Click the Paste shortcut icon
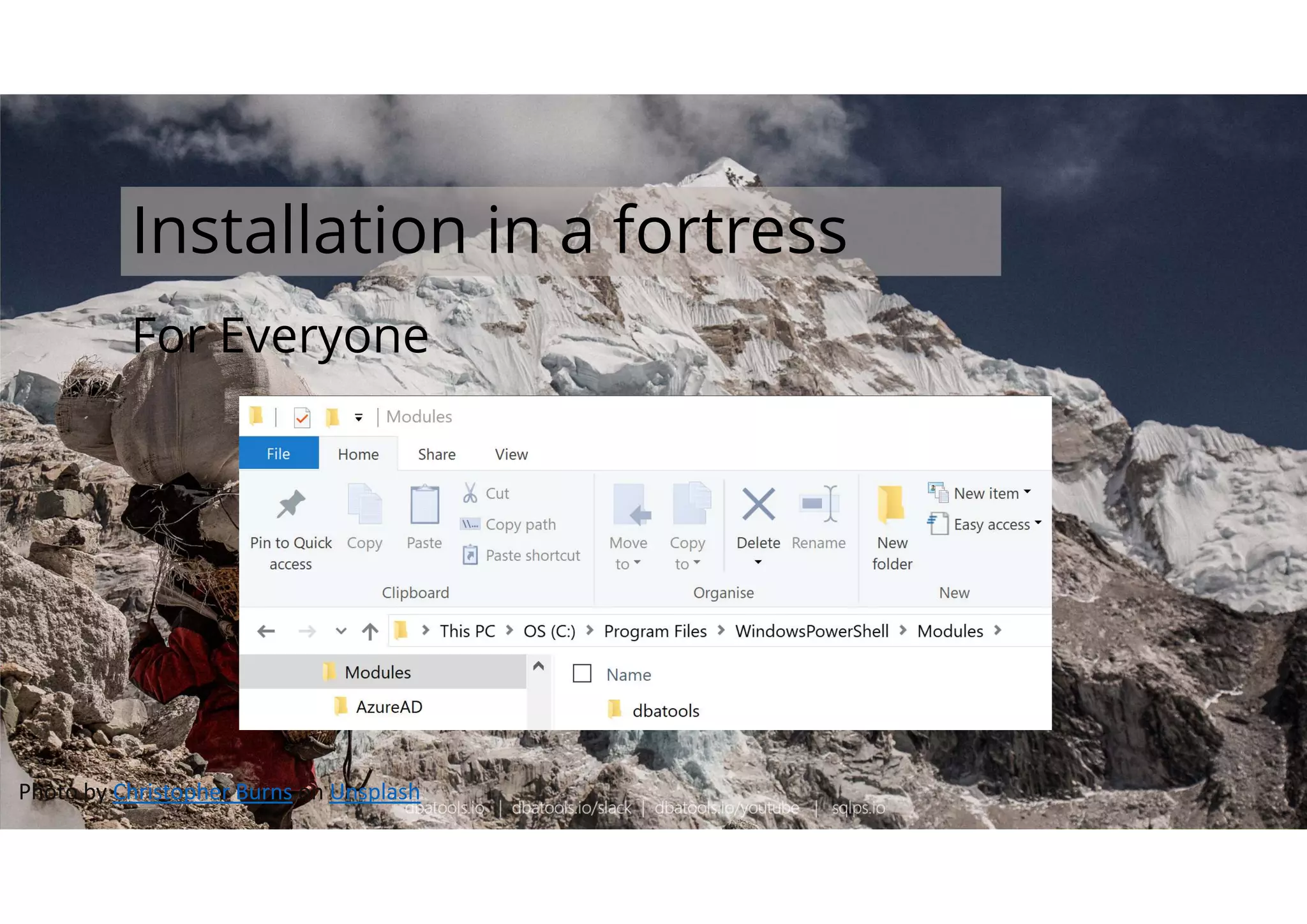 click(x=470, y=555)
